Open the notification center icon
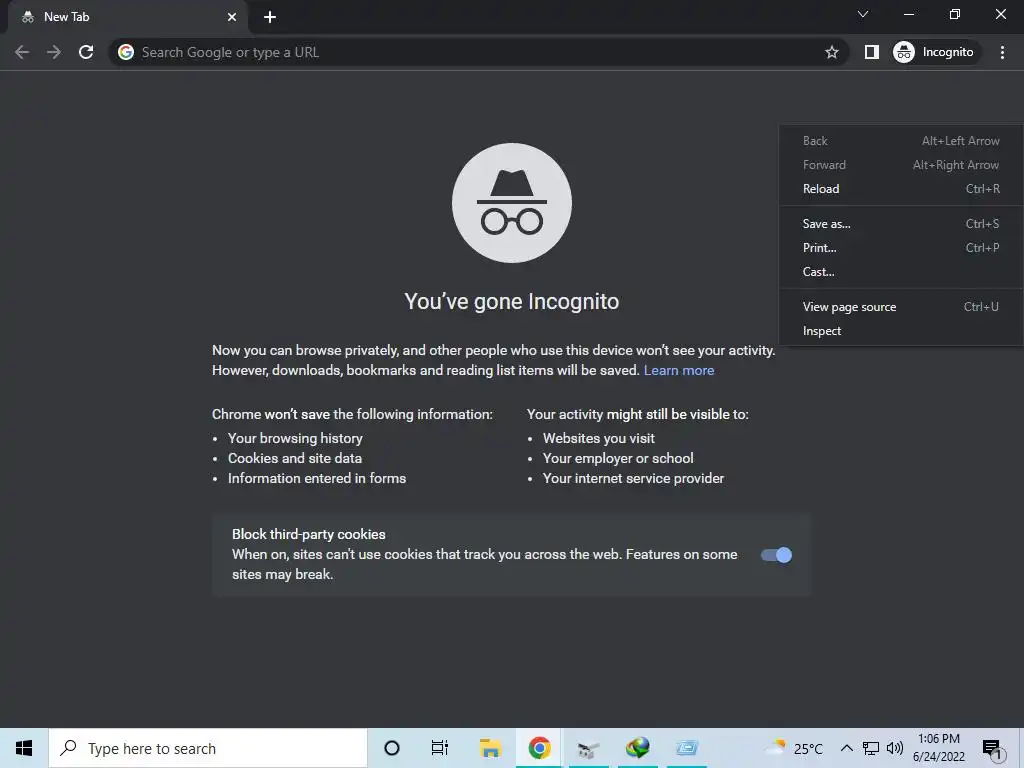The height and width of the screenshot is (768, 1024). pyautogui.click(x=992, y=748)
